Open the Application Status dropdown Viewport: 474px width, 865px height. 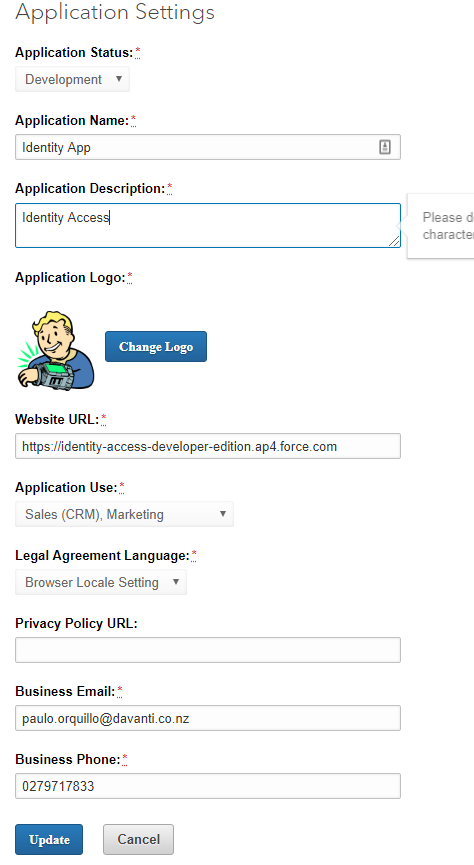tap(72, 79)
